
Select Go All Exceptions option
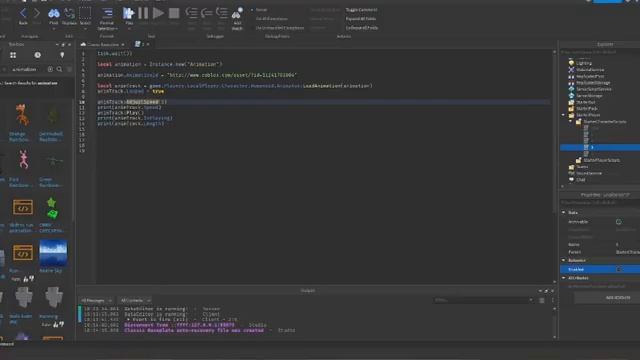click(x=272, y=19)
